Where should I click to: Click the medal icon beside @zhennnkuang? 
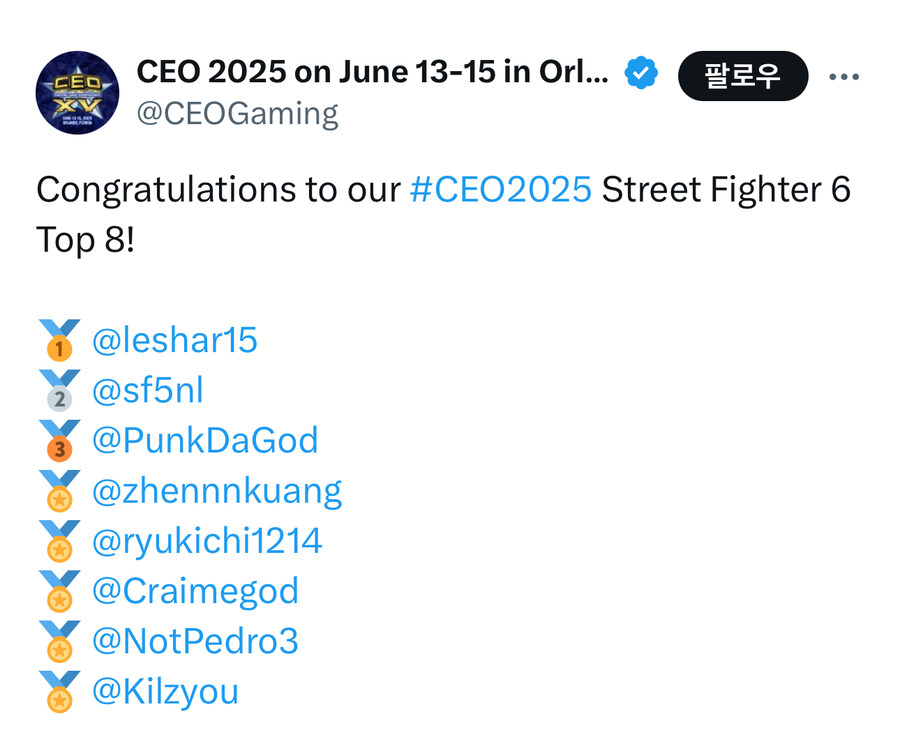tap(59, 491)
